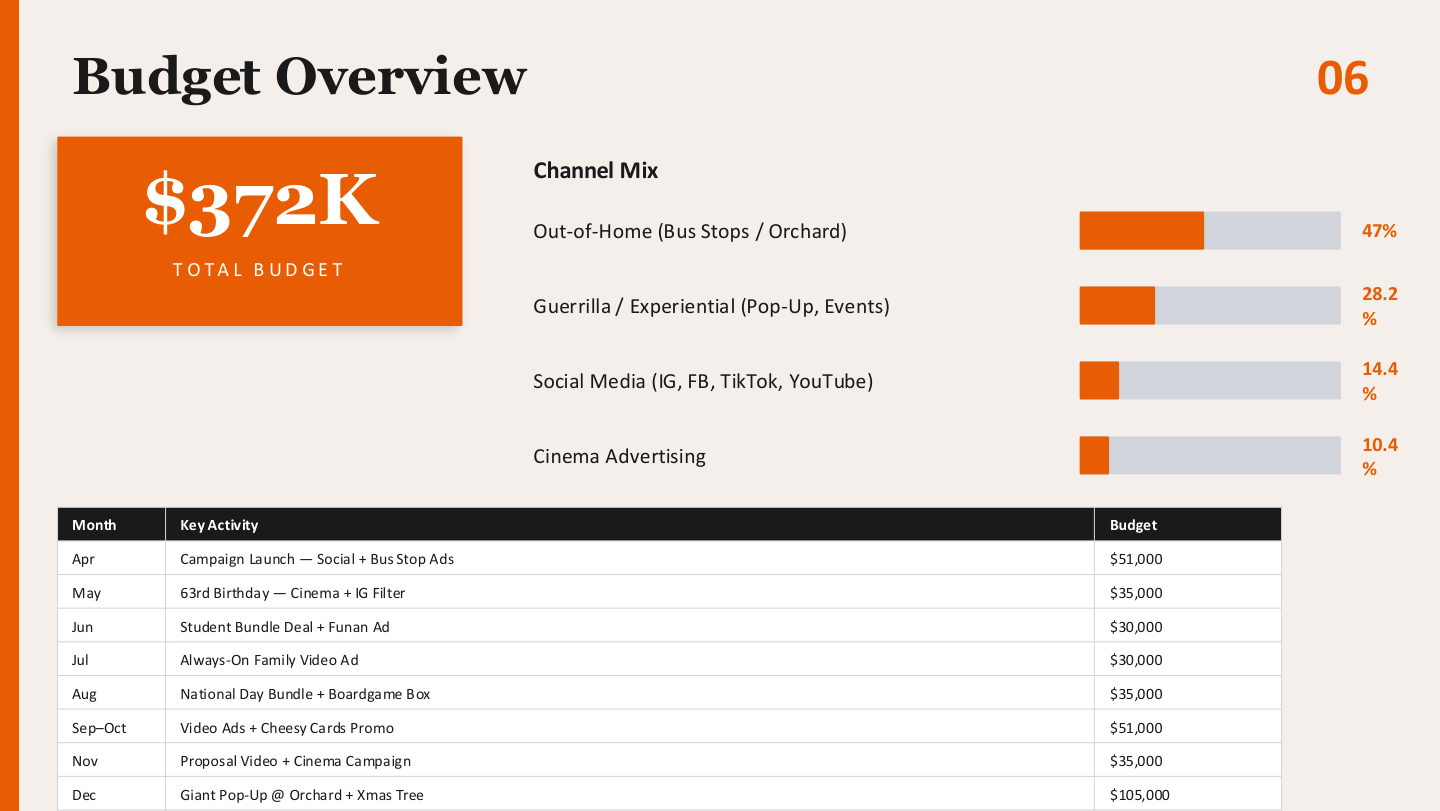Click the Guerrilla / Experiential progress bar
This screenshot has height=811, width=1440.
tap(1209, 305)
